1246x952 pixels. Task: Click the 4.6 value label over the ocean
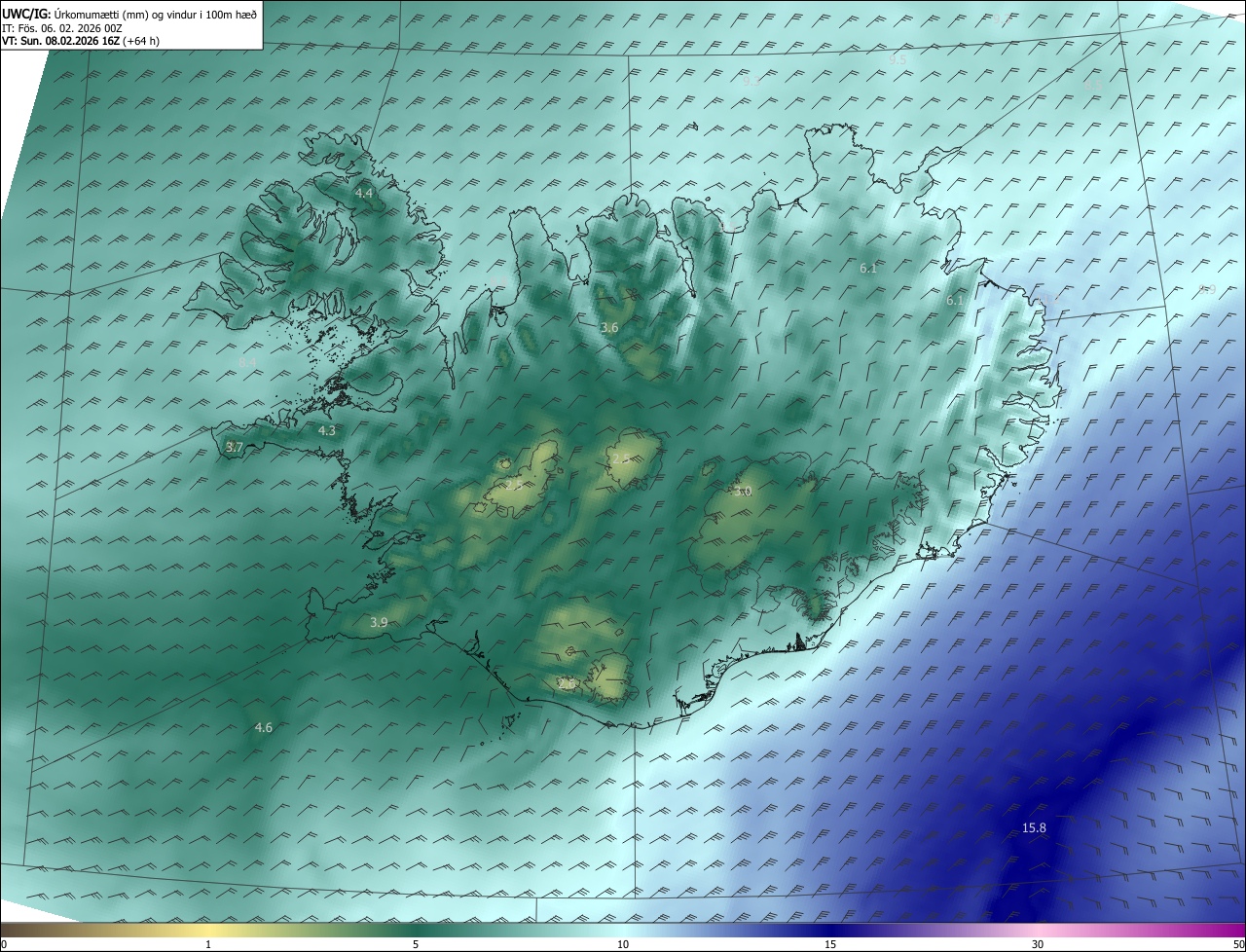pyautogui.click(x=263, y=727)
